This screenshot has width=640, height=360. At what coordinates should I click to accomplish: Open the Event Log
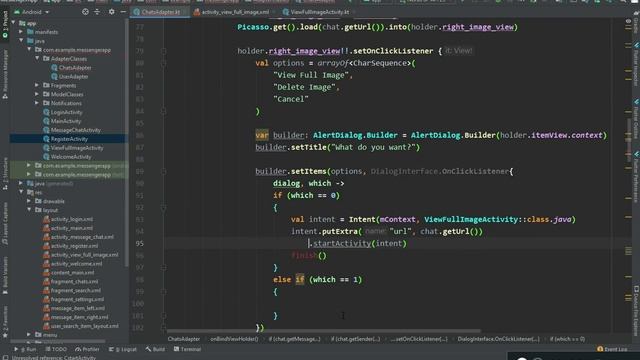612,349
